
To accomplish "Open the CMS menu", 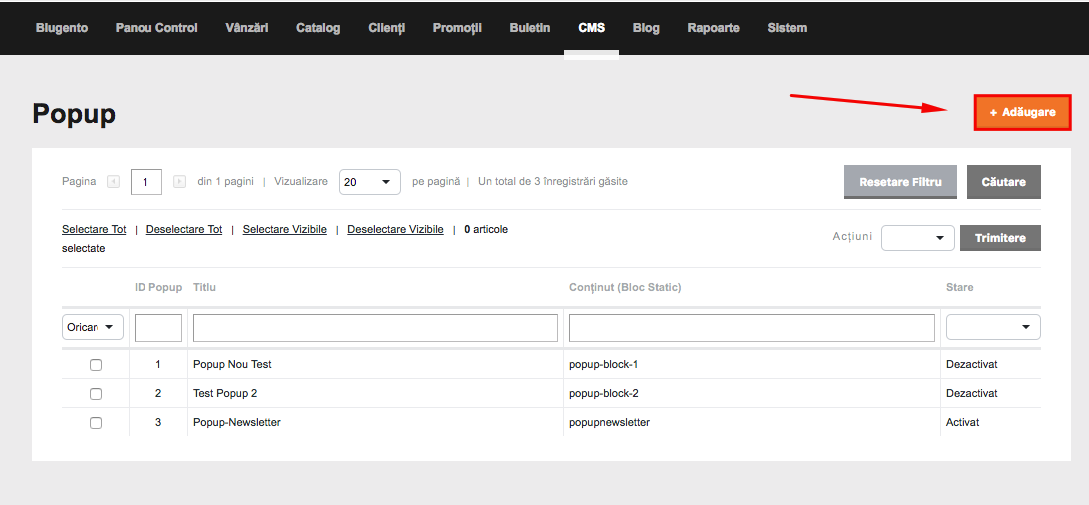I will (592, 28).
